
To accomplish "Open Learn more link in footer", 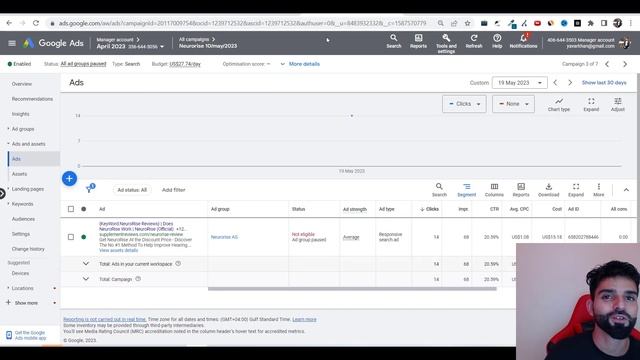I will click(304, 319).
